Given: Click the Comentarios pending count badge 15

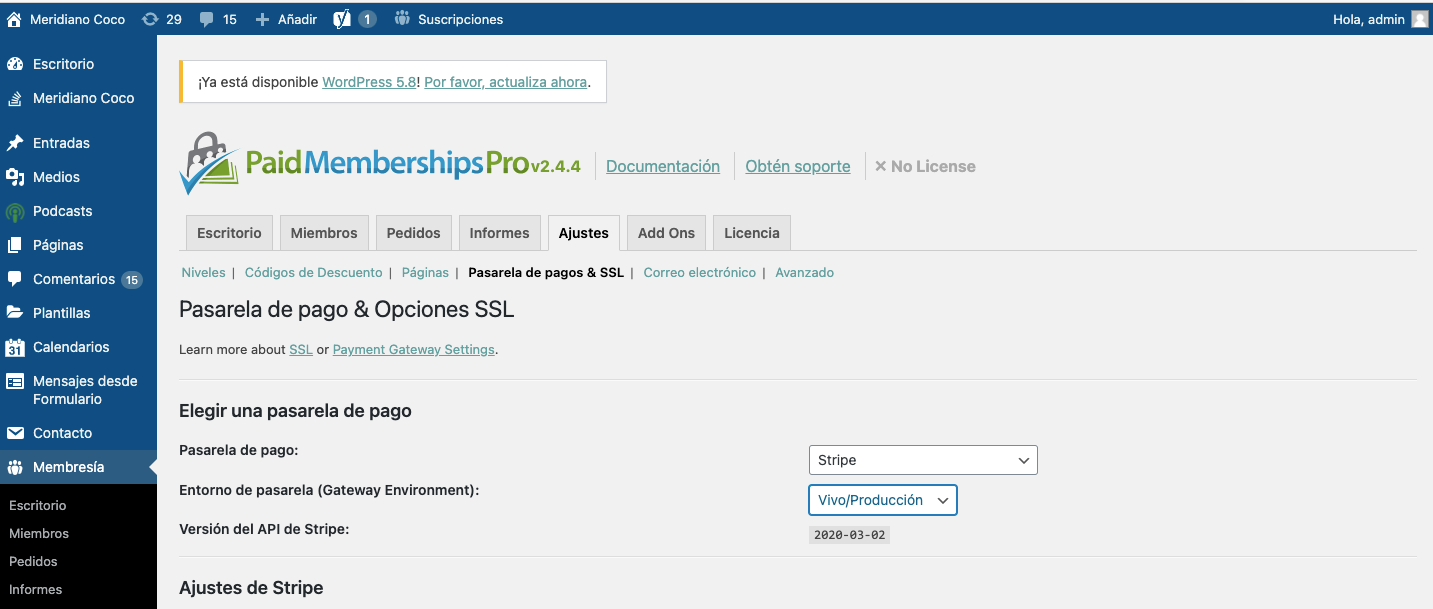Looking at the screenshot, I should (x=132, y=280).
